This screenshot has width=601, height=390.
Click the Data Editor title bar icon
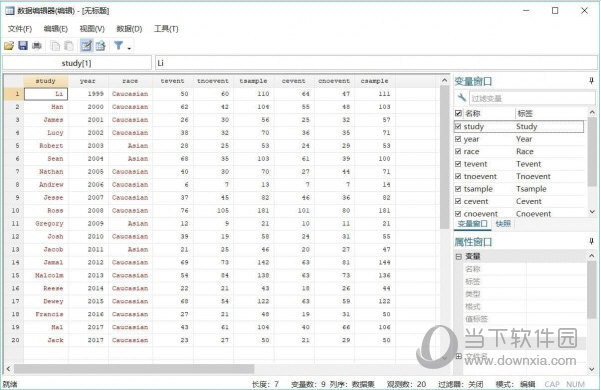(x=9, y=11)
